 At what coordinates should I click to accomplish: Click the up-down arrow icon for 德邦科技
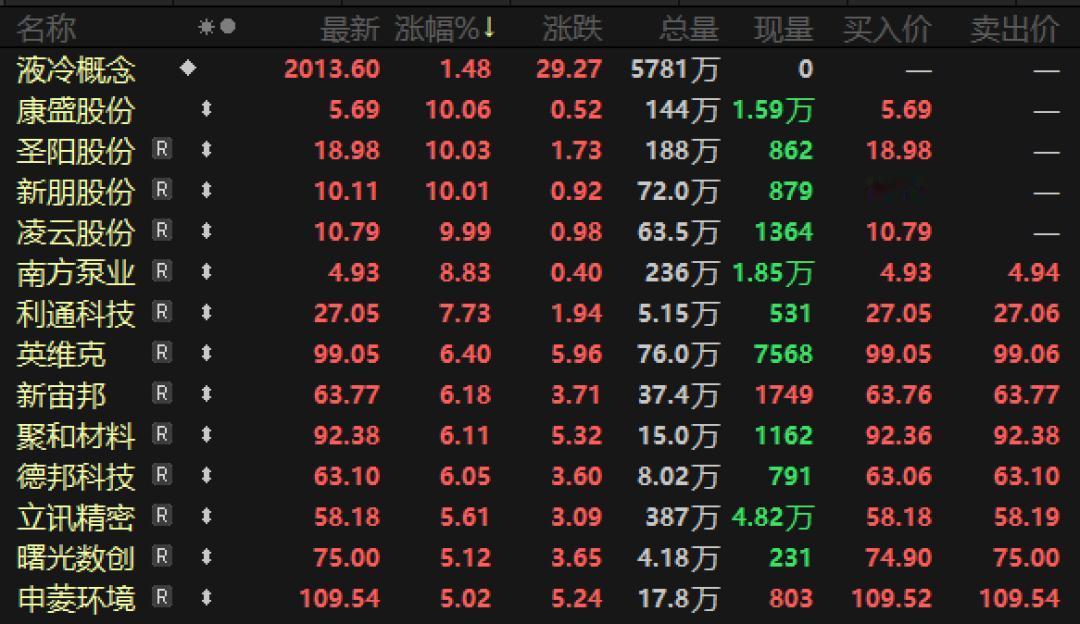[206, 475]
